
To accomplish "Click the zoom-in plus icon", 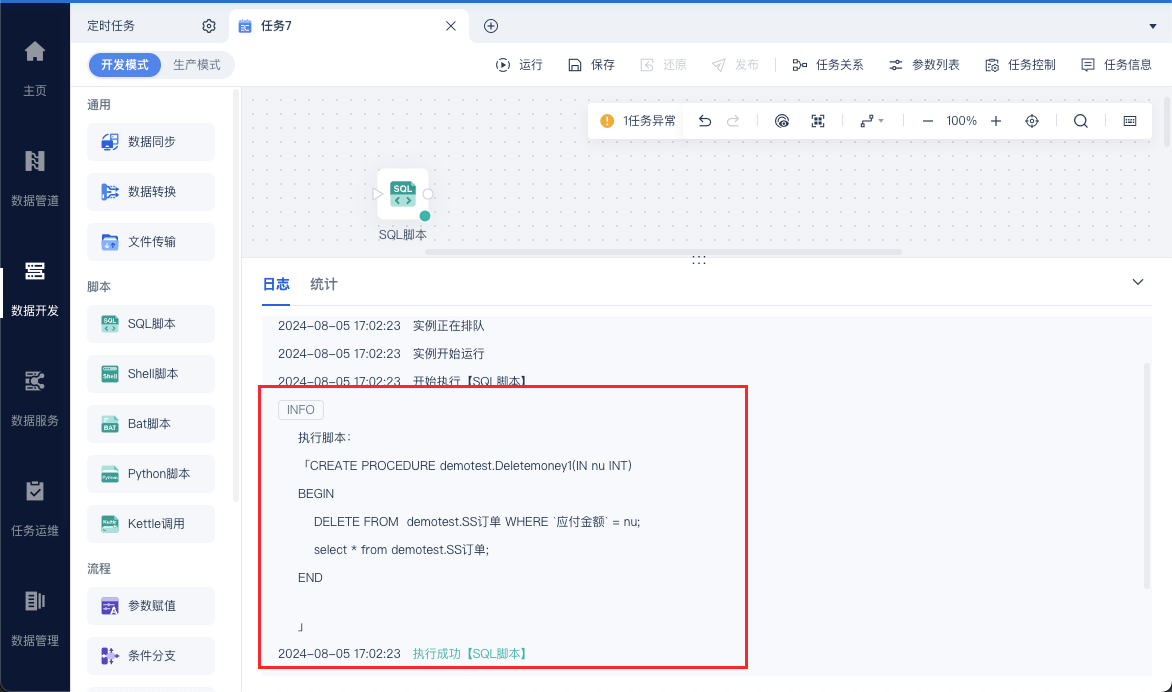I will point(996,121).
